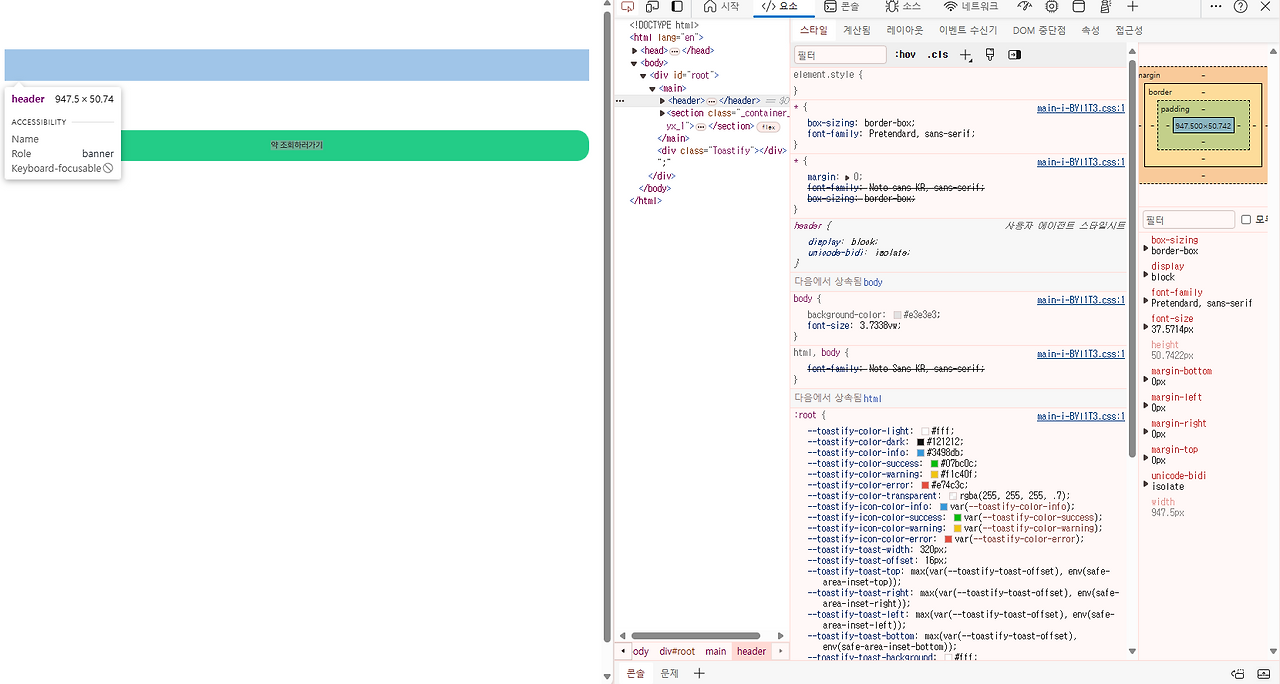1280x684 pixels.
Task: Toggle device emulation icon
Action: tap(652, 7)
